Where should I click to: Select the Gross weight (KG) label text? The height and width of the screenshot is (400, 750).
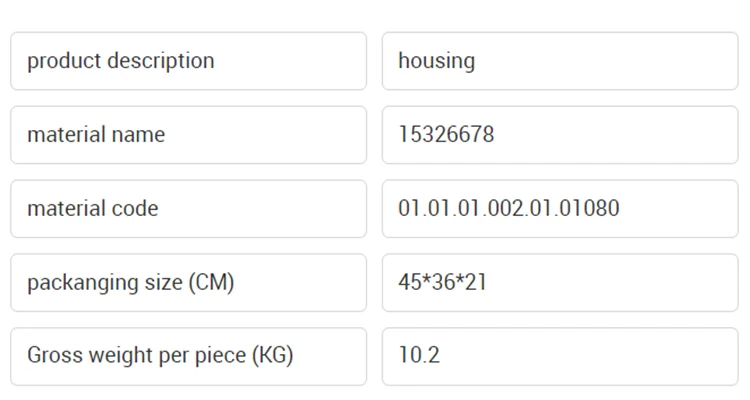tap(160, 356)
